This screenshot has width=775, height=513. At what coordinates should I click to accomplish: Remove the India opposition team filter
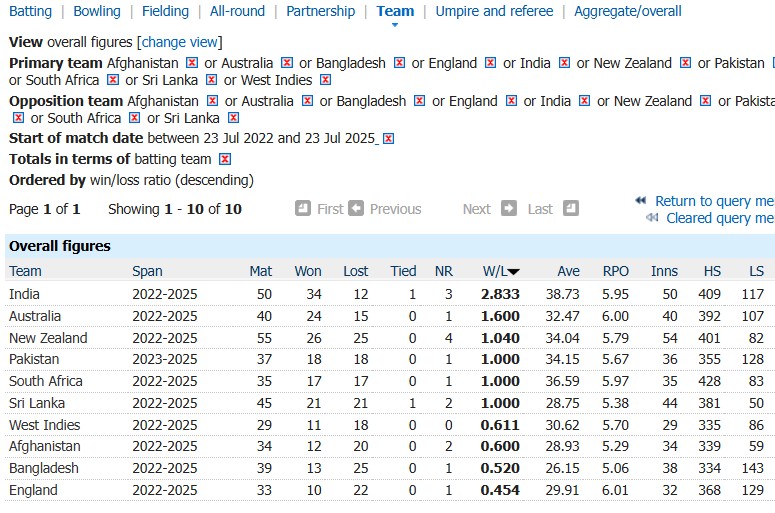pyautogui.click(x=585, y=101)
